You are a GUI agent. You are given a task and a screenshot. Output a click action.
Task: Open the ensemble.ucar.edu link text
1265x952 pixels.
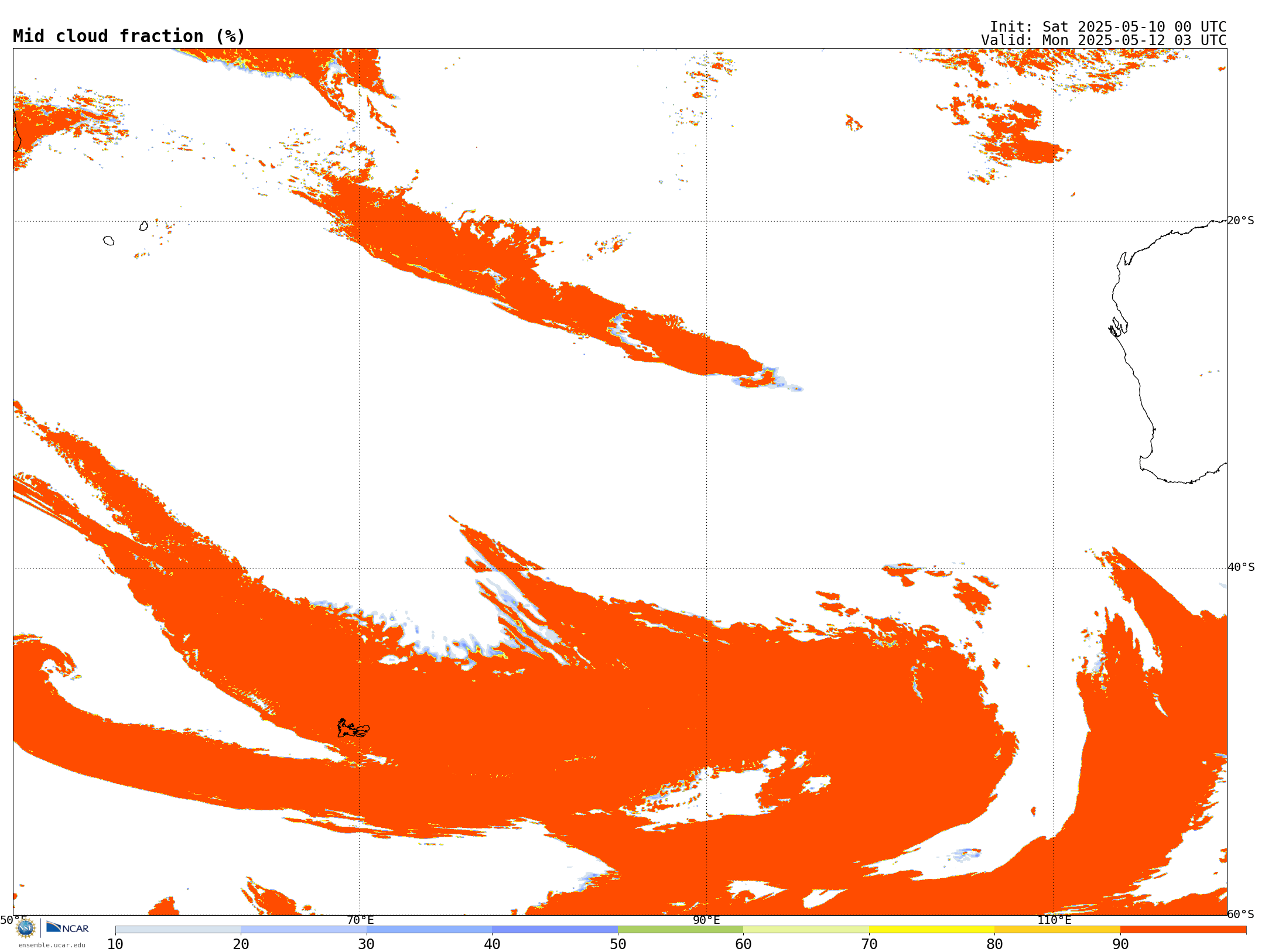(52, 945)
